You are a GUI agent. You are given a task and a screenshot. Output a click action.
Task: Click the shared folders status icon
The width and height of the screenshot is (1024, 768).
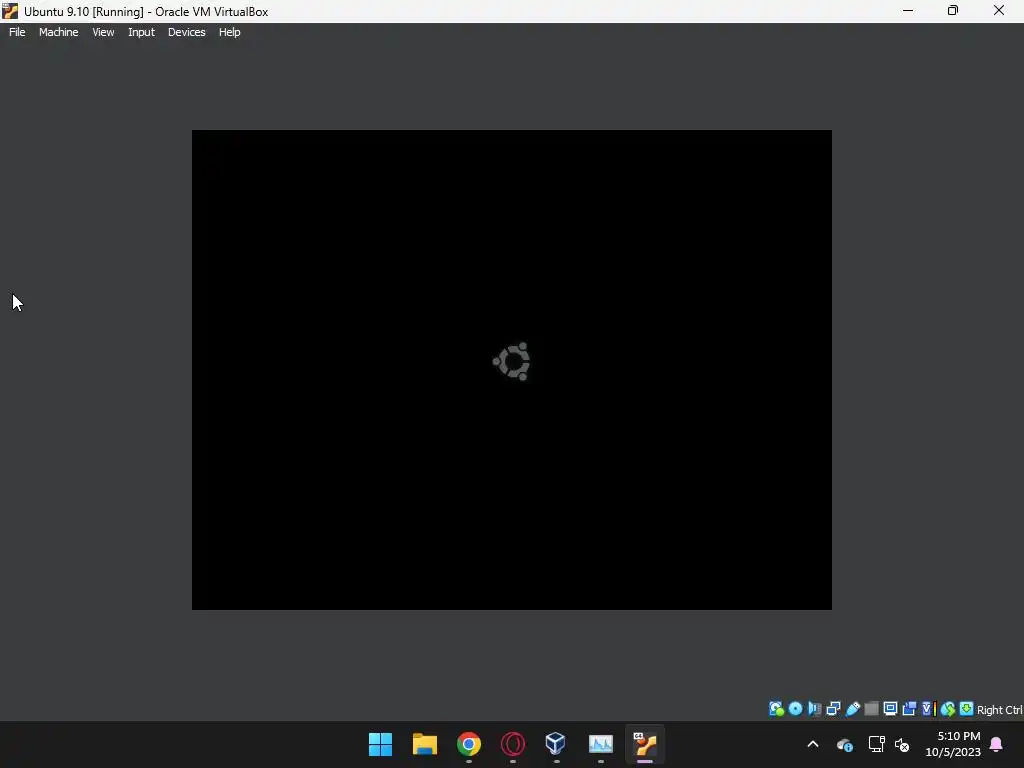(871, 709)
